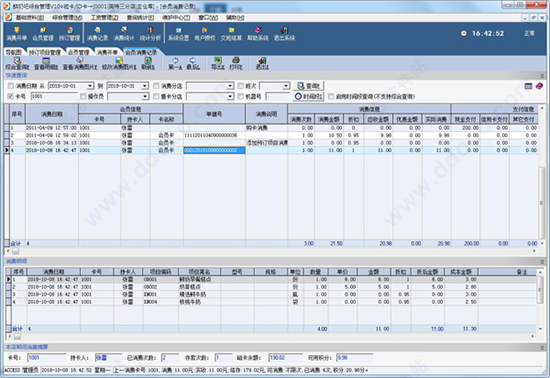Open 会员管理 from the main toolbar

43,34
